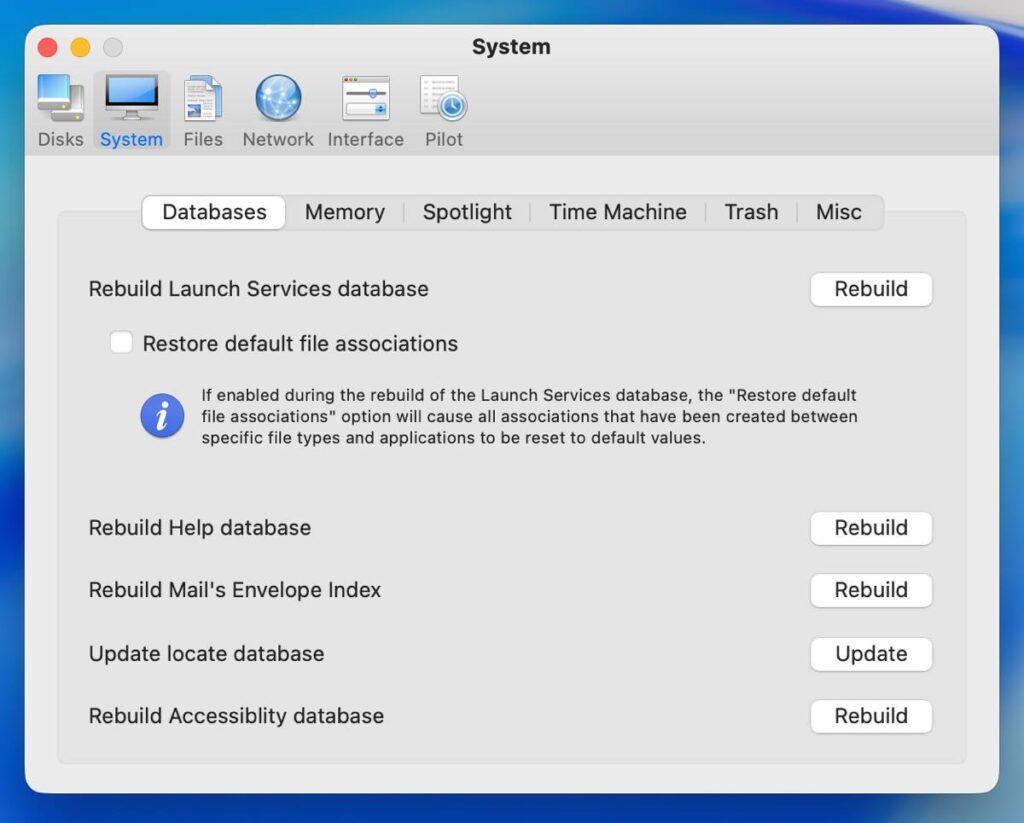
Task: Select the Databases tab
Action: pyautogui.click(x=214, y=212)
